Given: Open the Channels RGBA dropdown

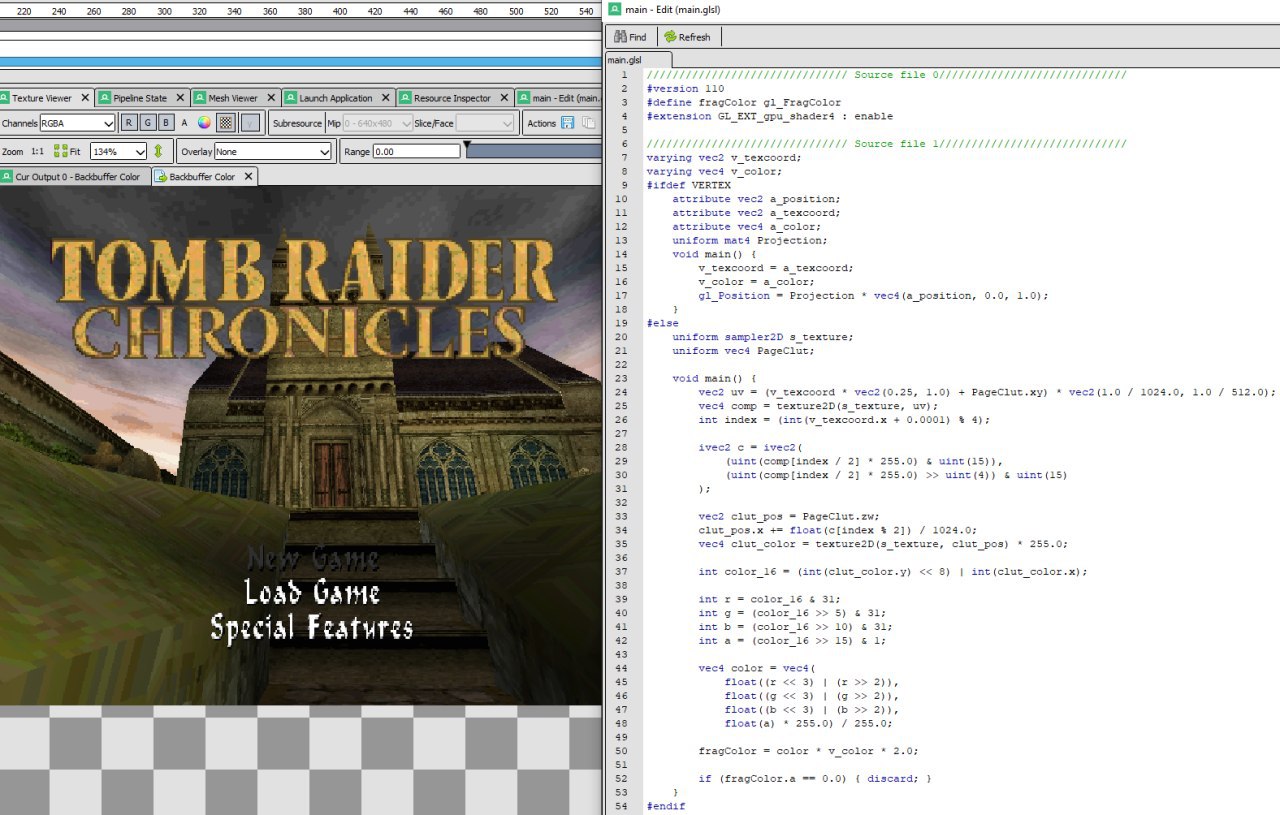Looking at the screenshot, I should (x=78, y=123).
